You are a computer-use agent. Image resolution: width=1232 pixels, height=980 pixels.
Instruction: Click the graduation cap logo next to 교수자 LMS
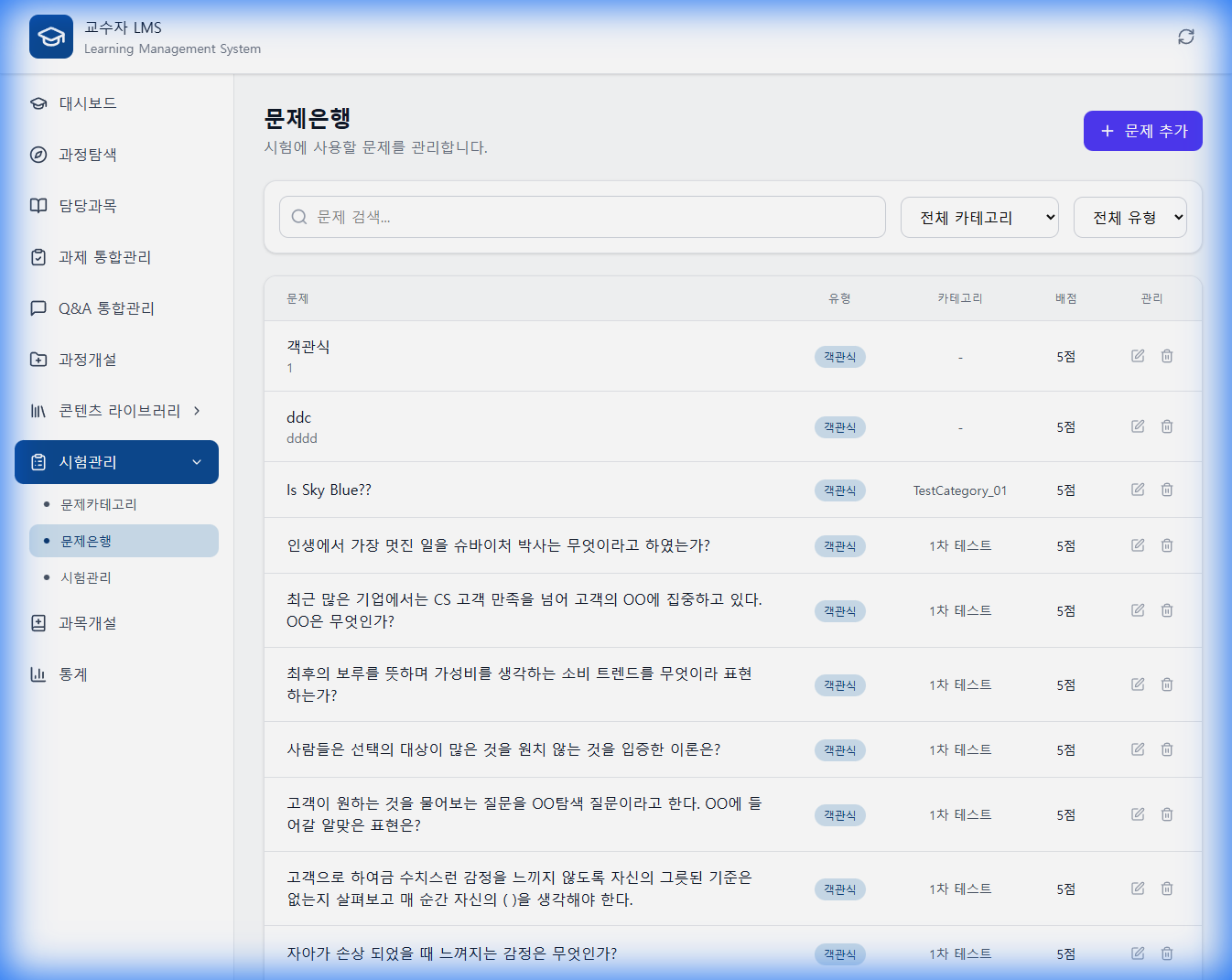50,36
